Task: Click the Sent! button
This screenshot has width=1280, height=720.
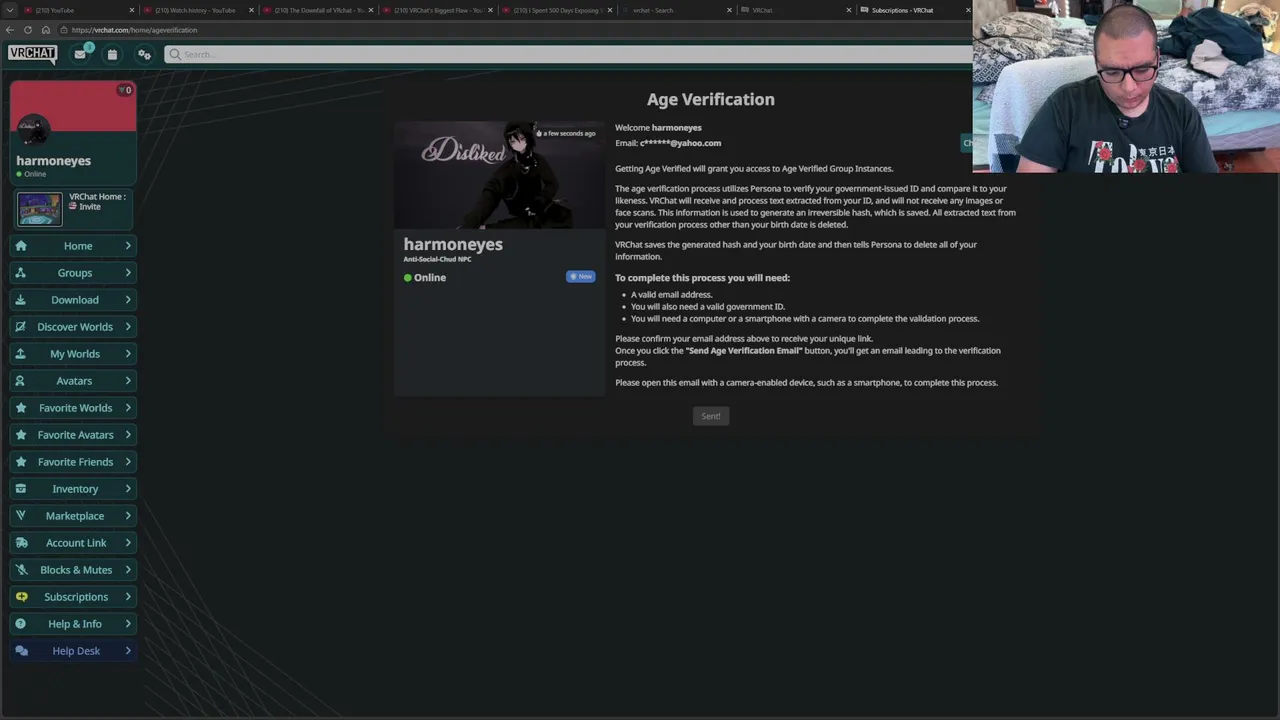Action: [x=711, y=416]
